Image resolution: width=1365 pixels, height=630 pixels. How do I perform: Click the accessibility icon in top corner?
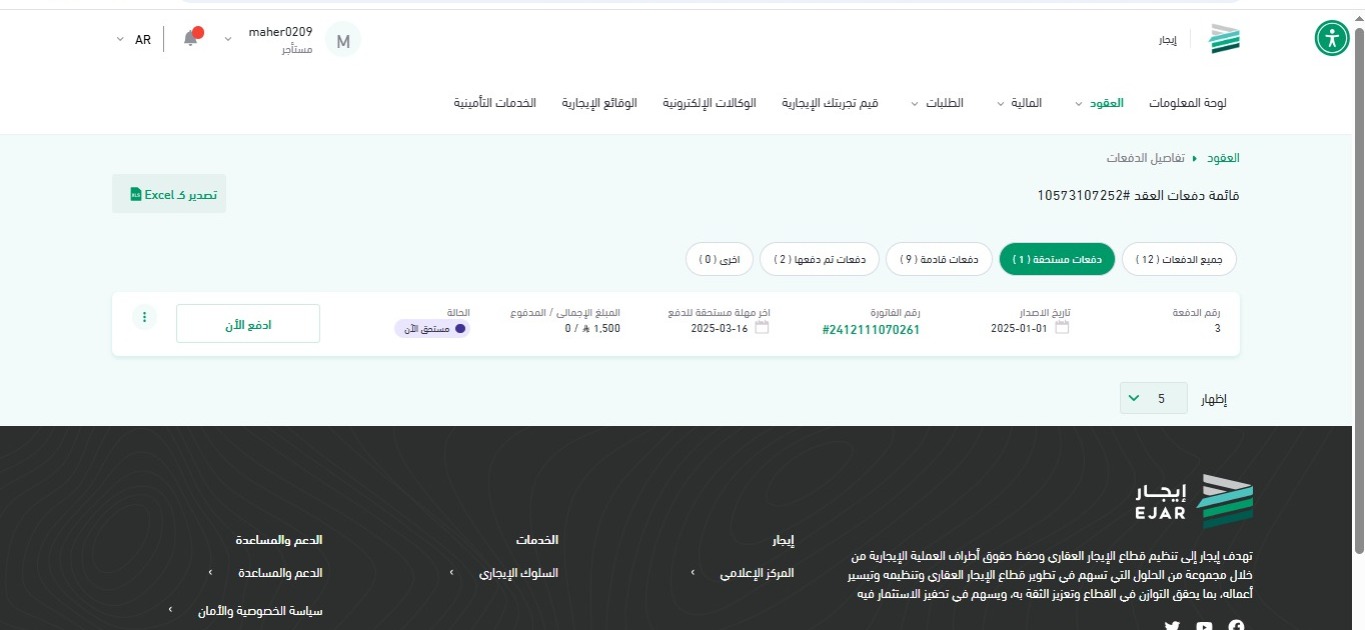click(x=1331, y=39)
